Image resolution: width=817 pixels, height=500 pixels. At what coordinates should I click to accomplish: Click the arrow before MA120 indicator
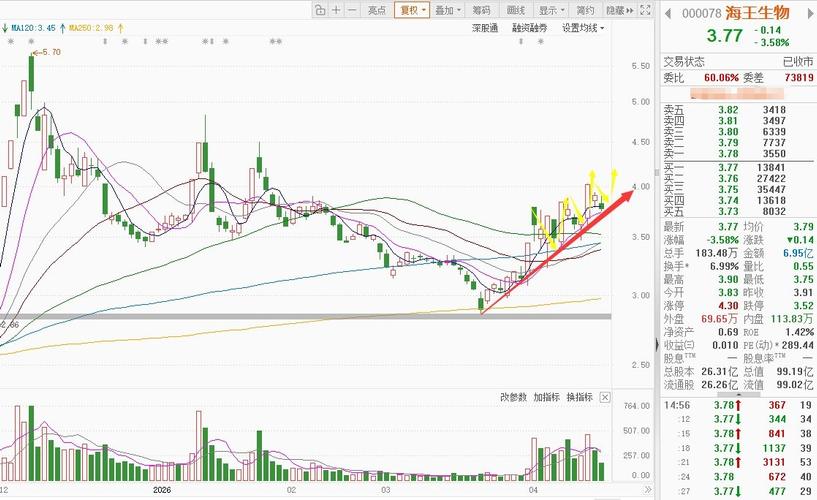click(x=5, y=28)
